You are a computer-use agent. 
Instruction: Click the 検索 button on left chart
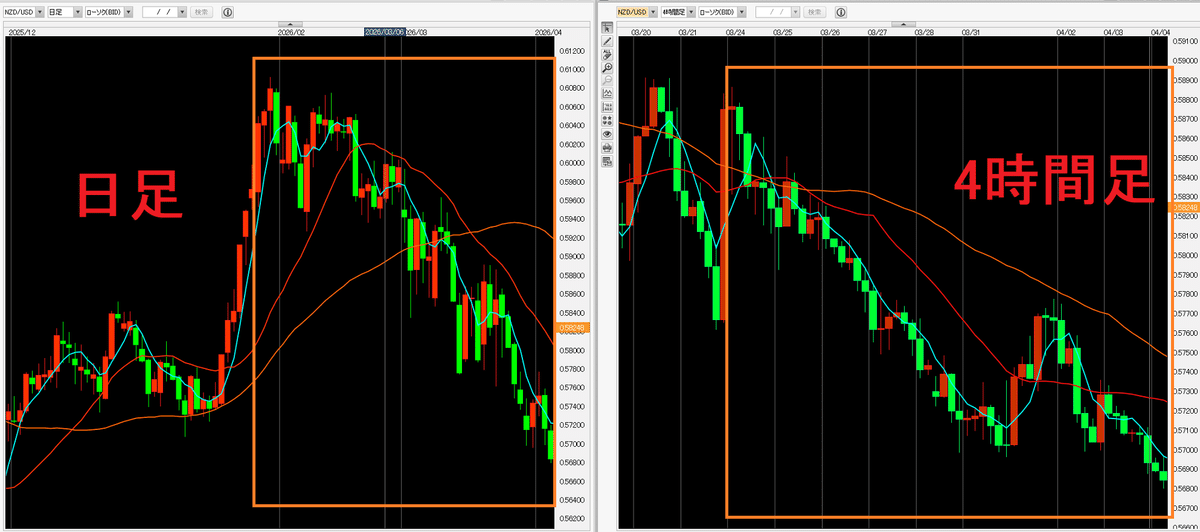[x=202, y=12]
